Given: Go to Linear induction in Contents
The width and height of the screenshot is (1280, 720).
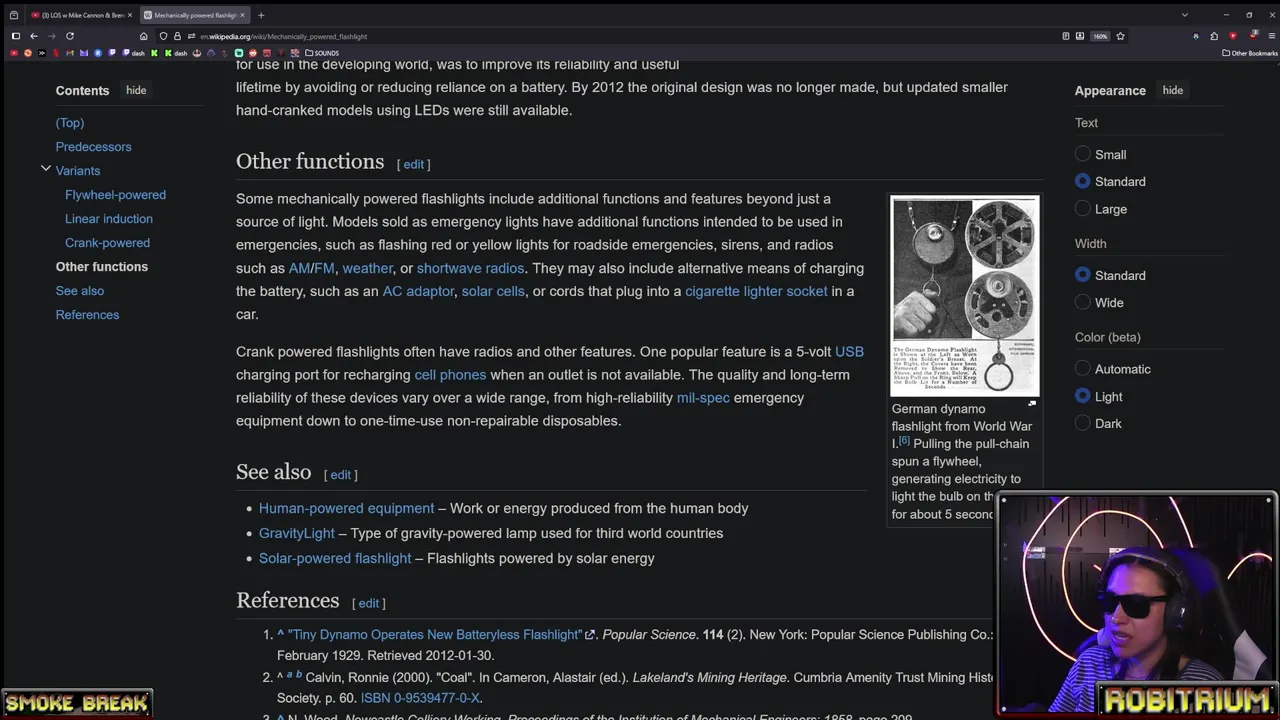Looking at the screenshot, I should tap(109, 218).
